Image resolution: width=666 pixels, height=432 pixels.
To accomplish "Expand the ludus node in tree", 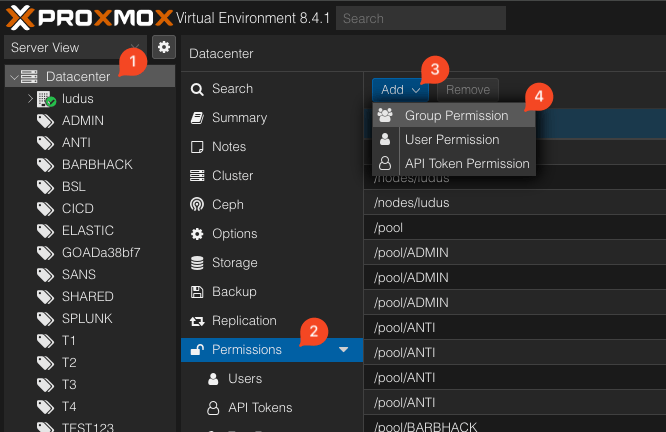I will [30, 99].
